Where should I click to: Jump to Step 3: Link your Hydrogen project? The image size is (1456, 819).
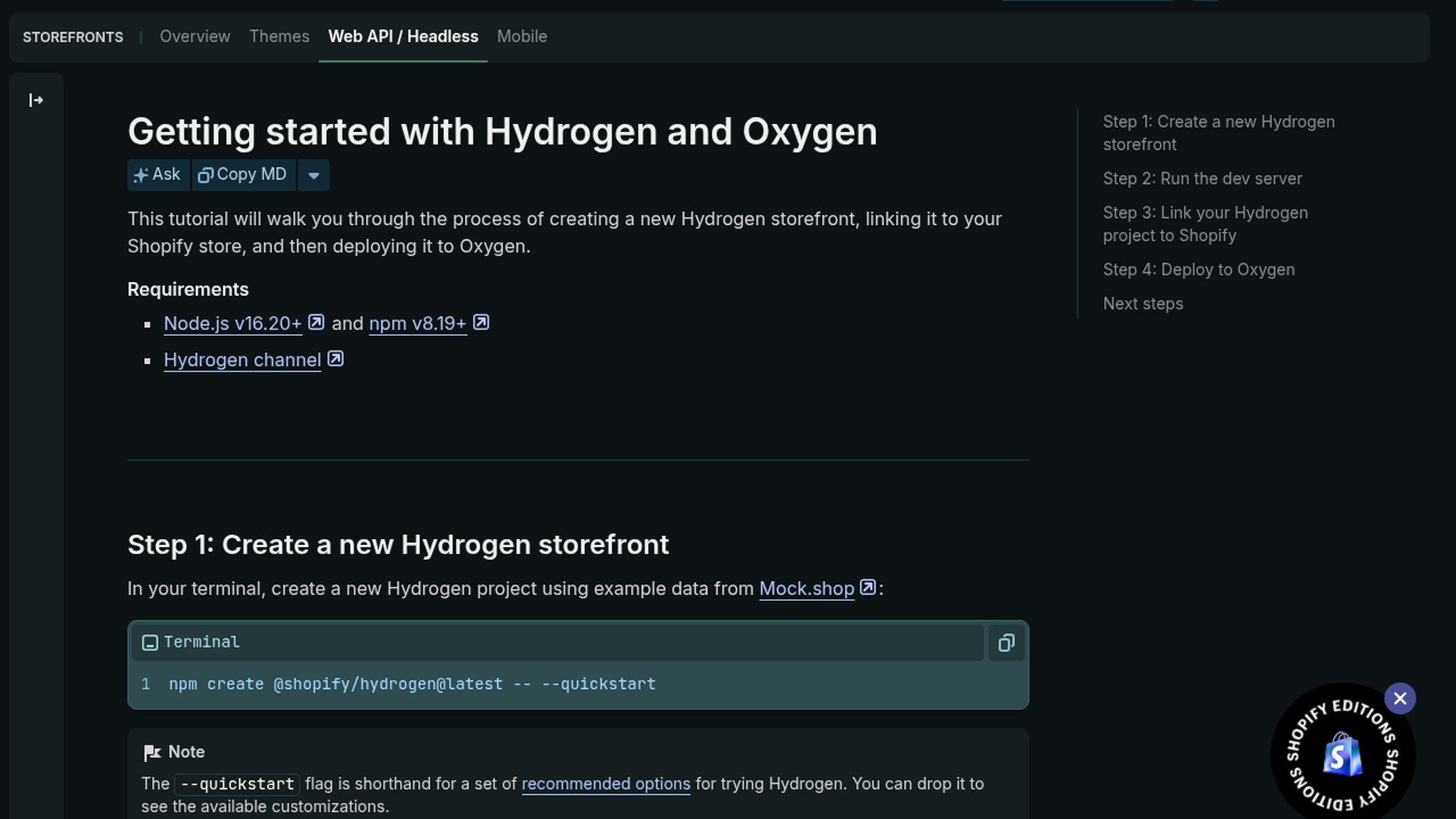1205,224
